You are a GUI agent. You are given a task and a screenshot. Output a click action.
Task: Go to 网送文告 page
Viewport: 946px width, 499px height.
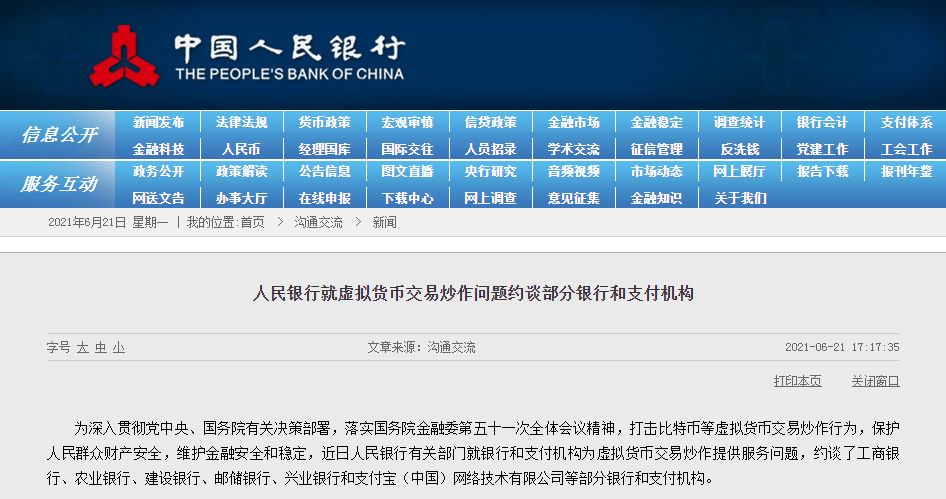click(x=158, y=198)
